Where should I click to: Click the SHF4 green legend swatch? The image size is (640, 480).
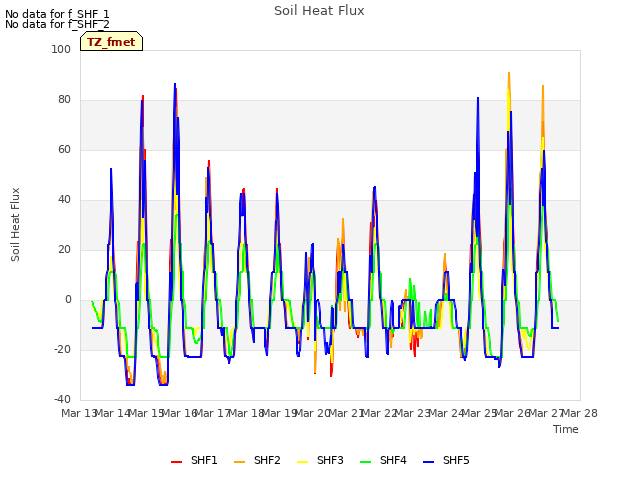coord(366,461)
